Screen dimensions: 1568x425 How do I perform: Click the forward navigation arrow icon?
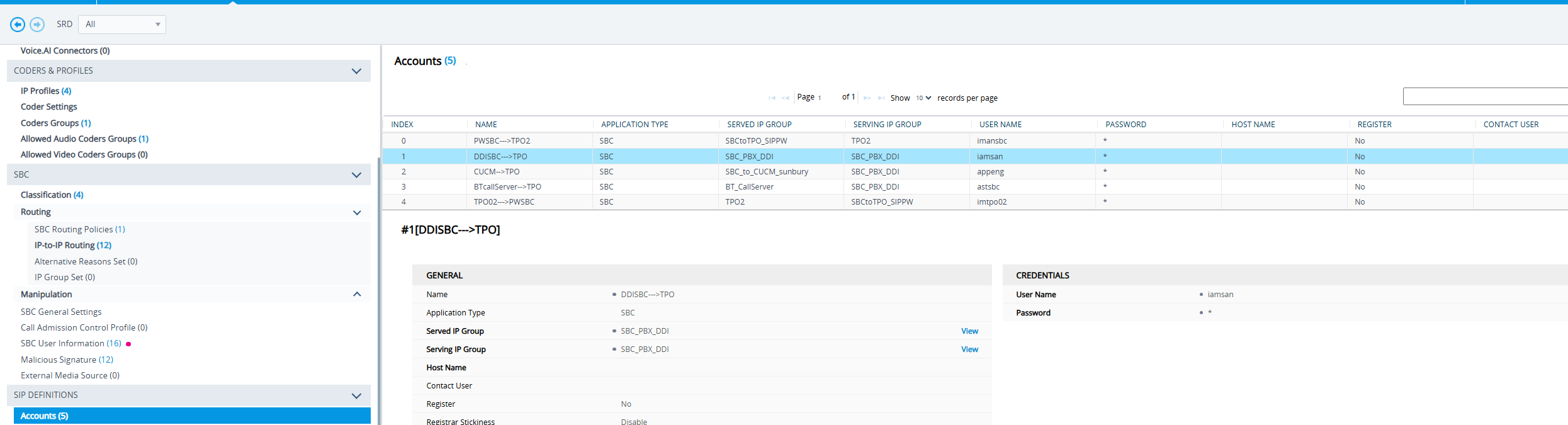tap(37, 25)
